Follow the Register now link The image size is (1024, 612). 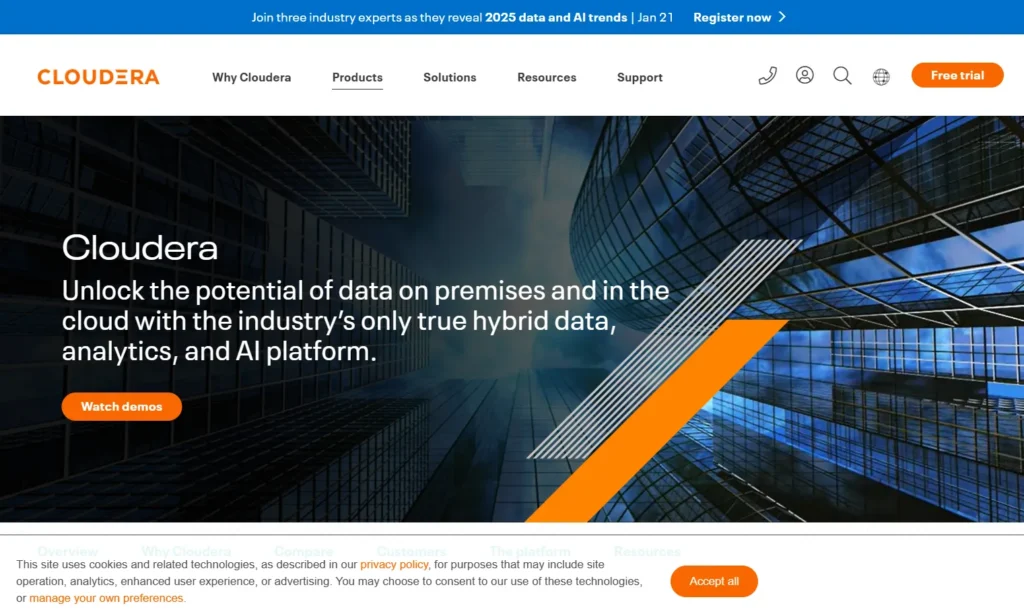coord(732,17)
